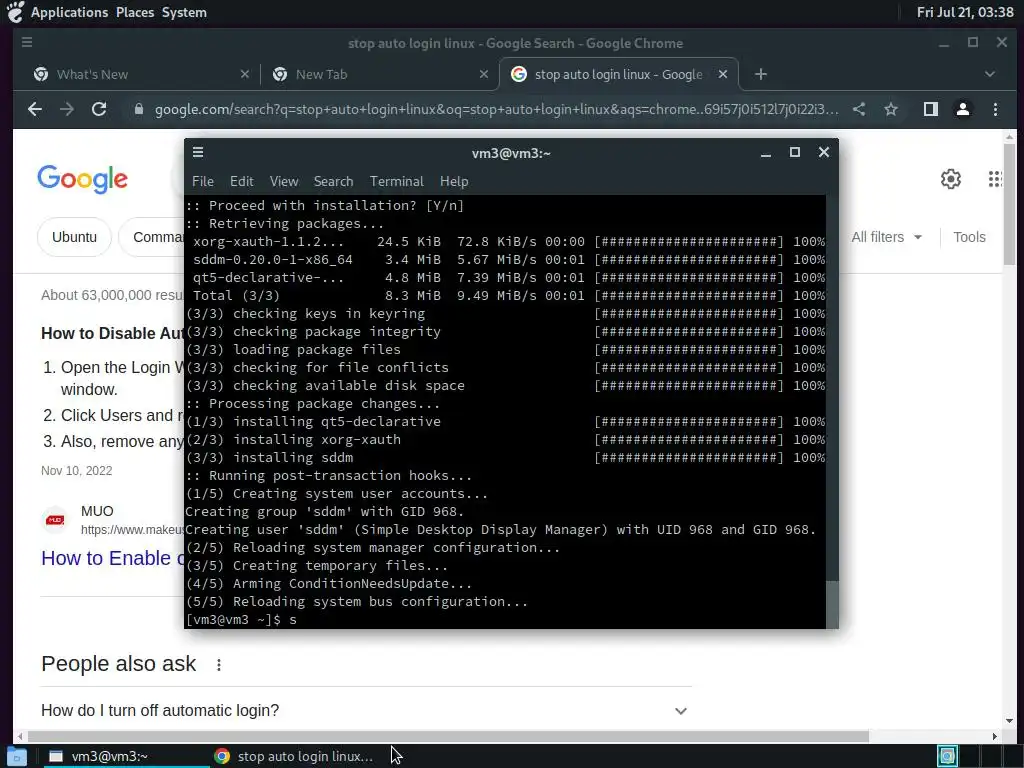1024x768 pixels.
Task: Click the 'How to Disable Au' snippet heading
Action: point(112,333)
